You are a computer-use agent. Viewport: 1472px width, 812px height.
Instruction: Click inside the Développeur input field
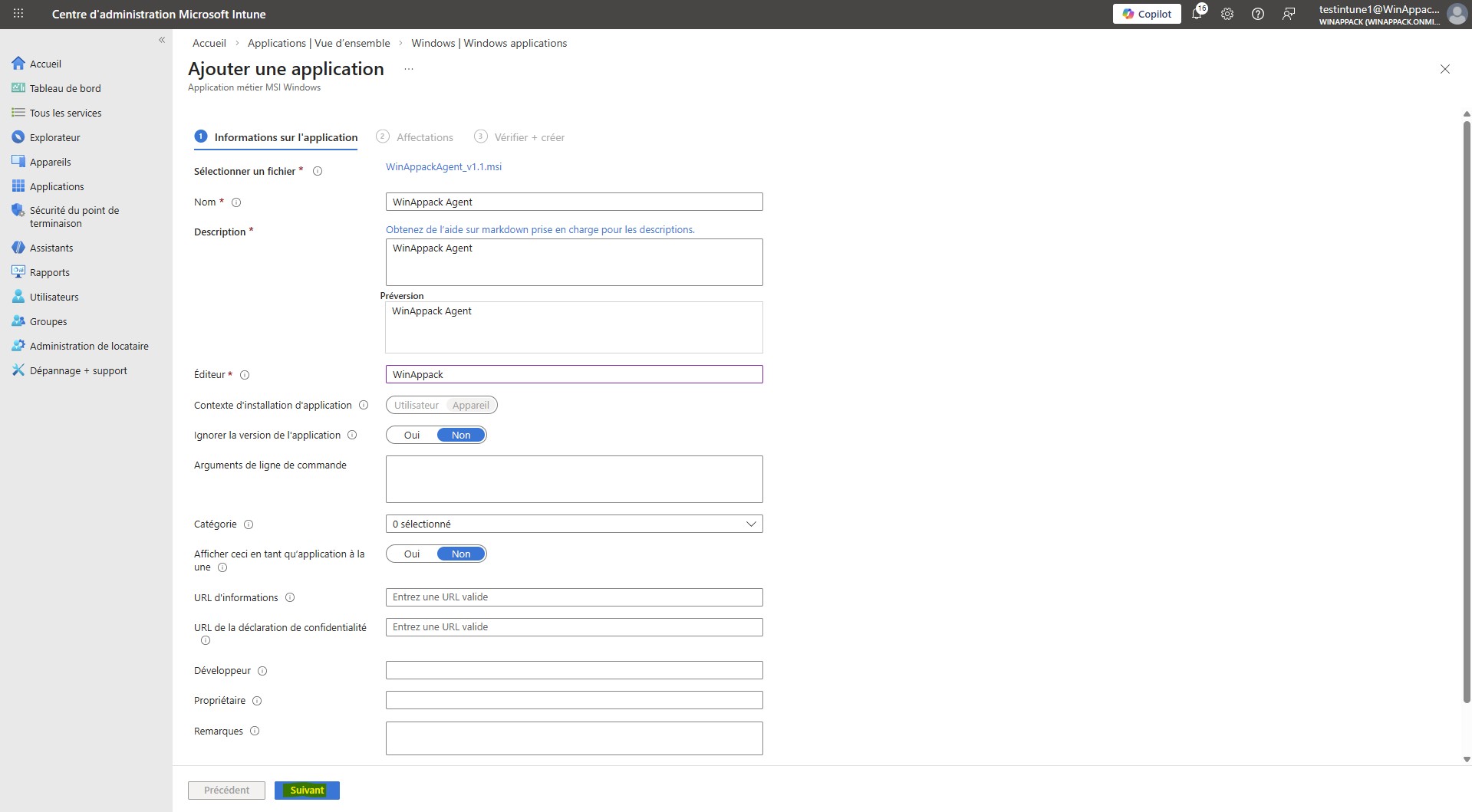point(574,669)
